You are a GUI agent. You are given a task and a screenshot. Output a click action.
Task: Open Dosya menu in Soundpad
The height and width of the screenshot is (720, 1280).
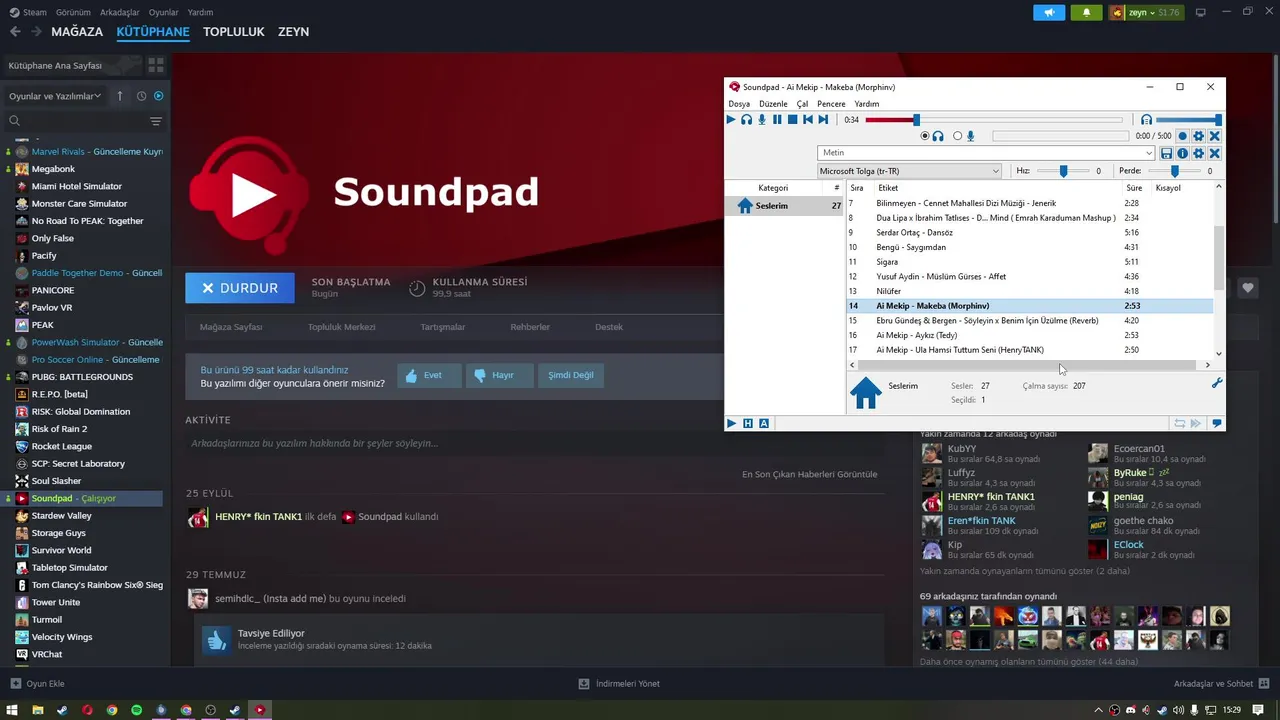click(x=739, y=104)
